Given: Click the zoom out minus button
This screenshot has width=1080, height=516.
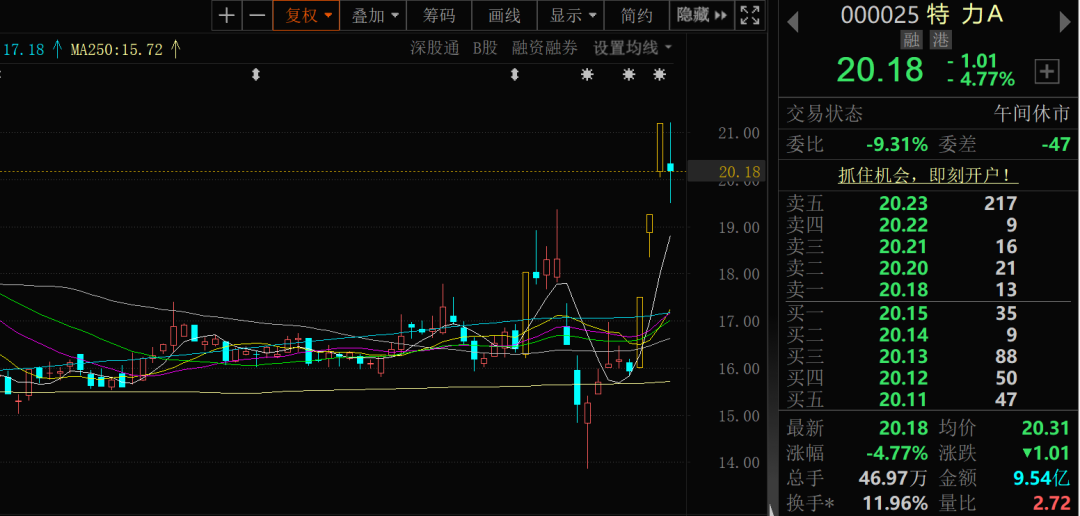Looking at the screenshot, I should (x=257, y=15).
